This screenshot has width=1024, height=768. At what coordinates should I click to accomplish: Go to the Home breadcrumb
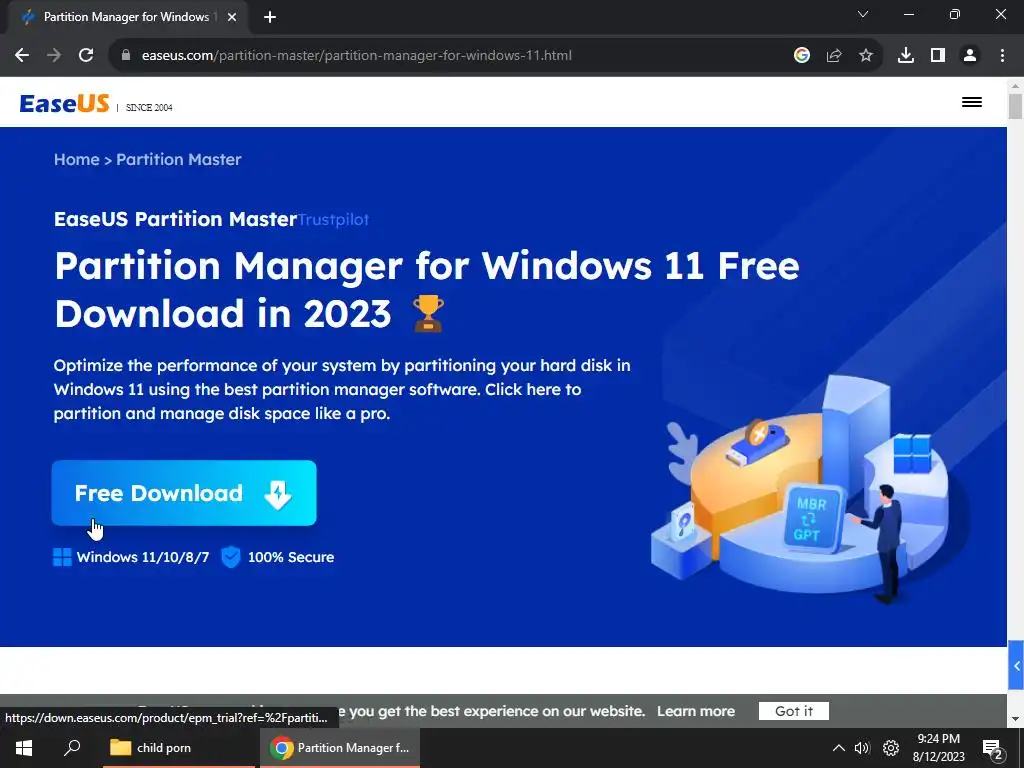coord(76,159)
